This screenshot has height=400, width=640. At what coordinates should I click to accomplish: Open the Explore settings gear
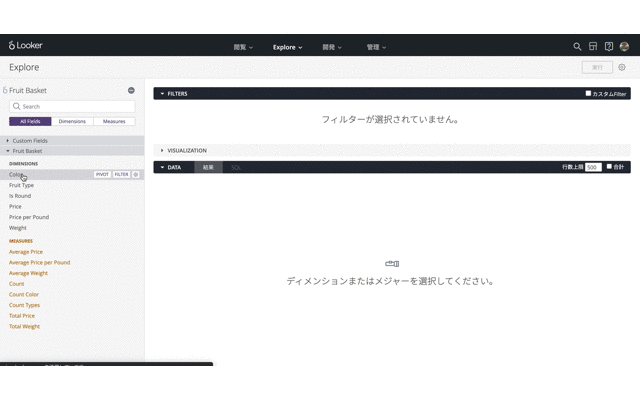622,68
